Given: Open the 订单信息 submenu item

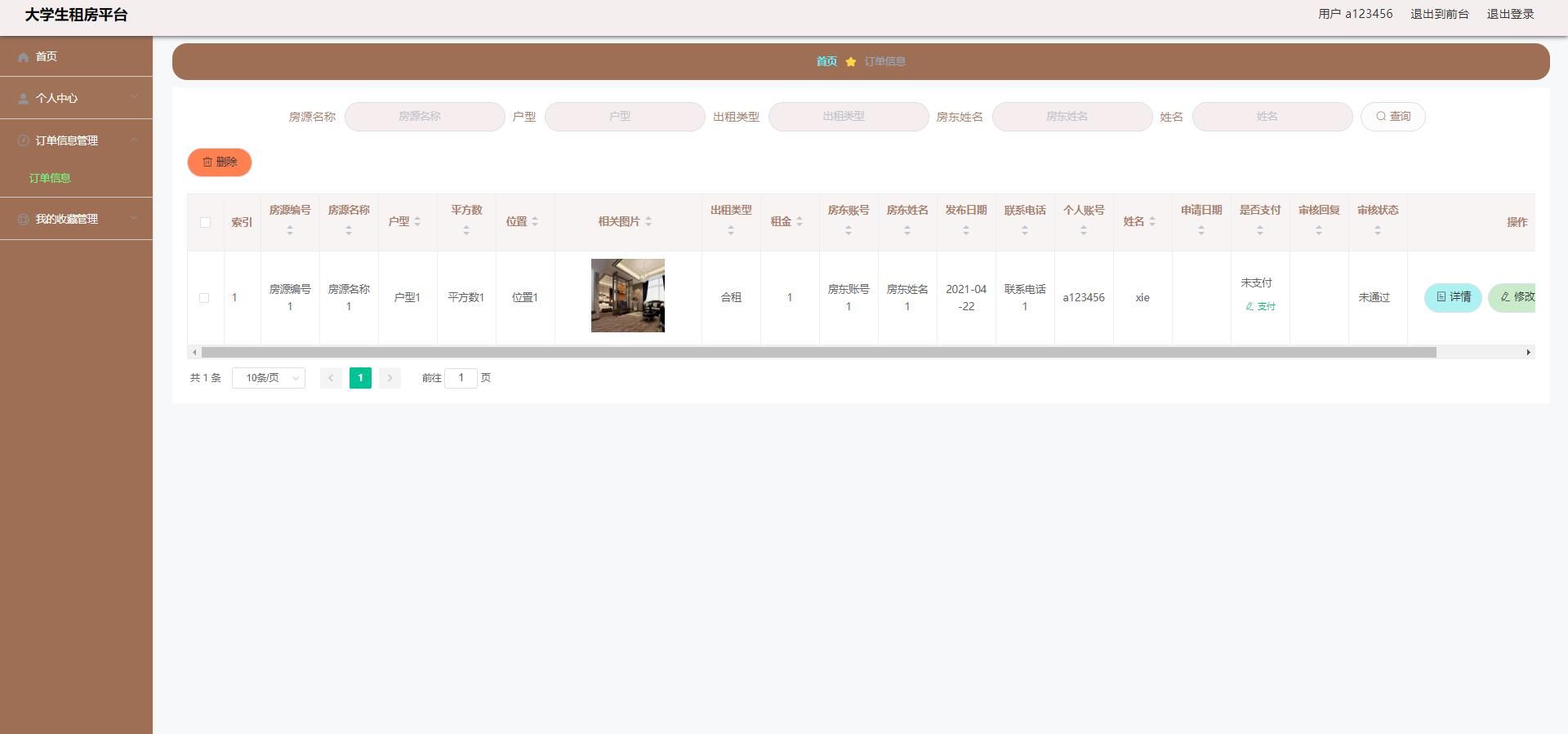Looking at the screenshot, I should click(50, 178).
